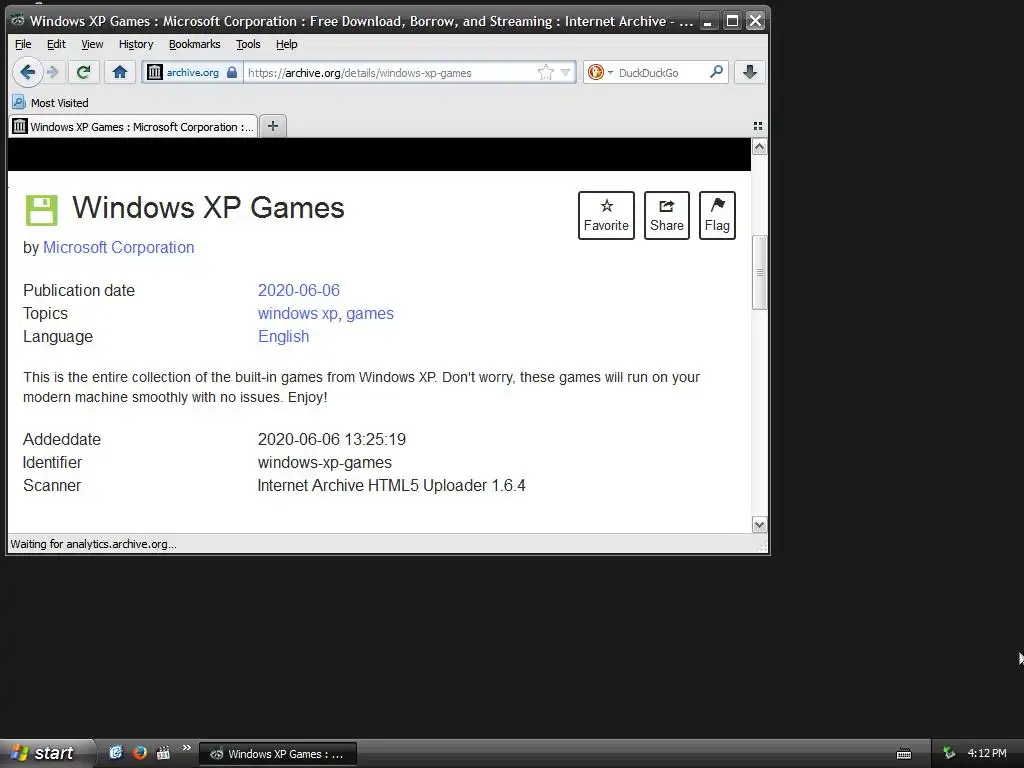
Task: Click the scrollbar down arrow
Action: [x=759, y=524]
